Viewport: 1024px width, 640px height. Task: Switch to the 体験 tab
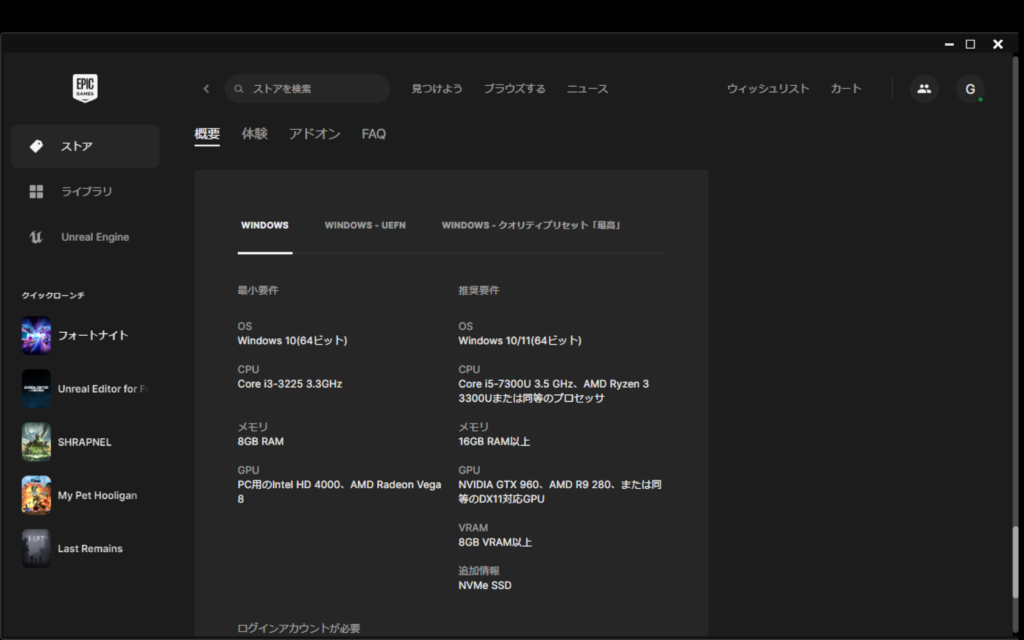[255, 134]
